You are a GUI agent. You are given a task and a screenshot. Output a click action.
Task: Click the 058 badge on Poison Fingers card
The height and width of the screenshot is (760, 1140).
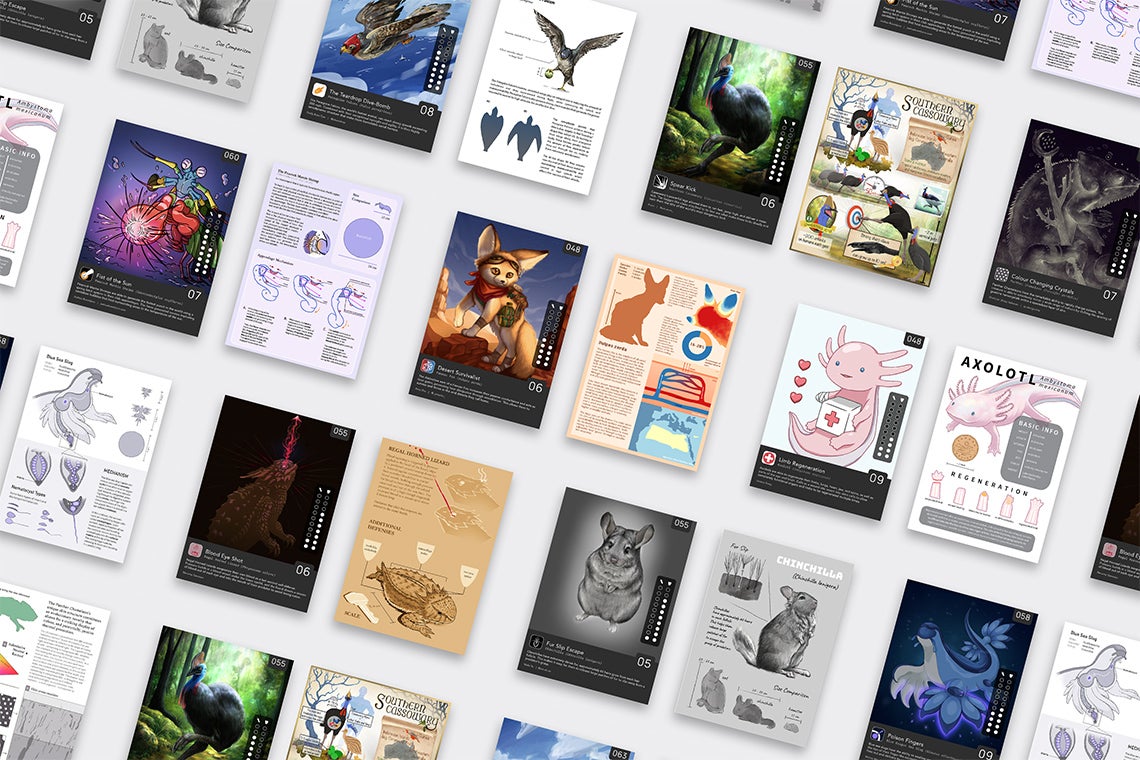pos(1020,617)
